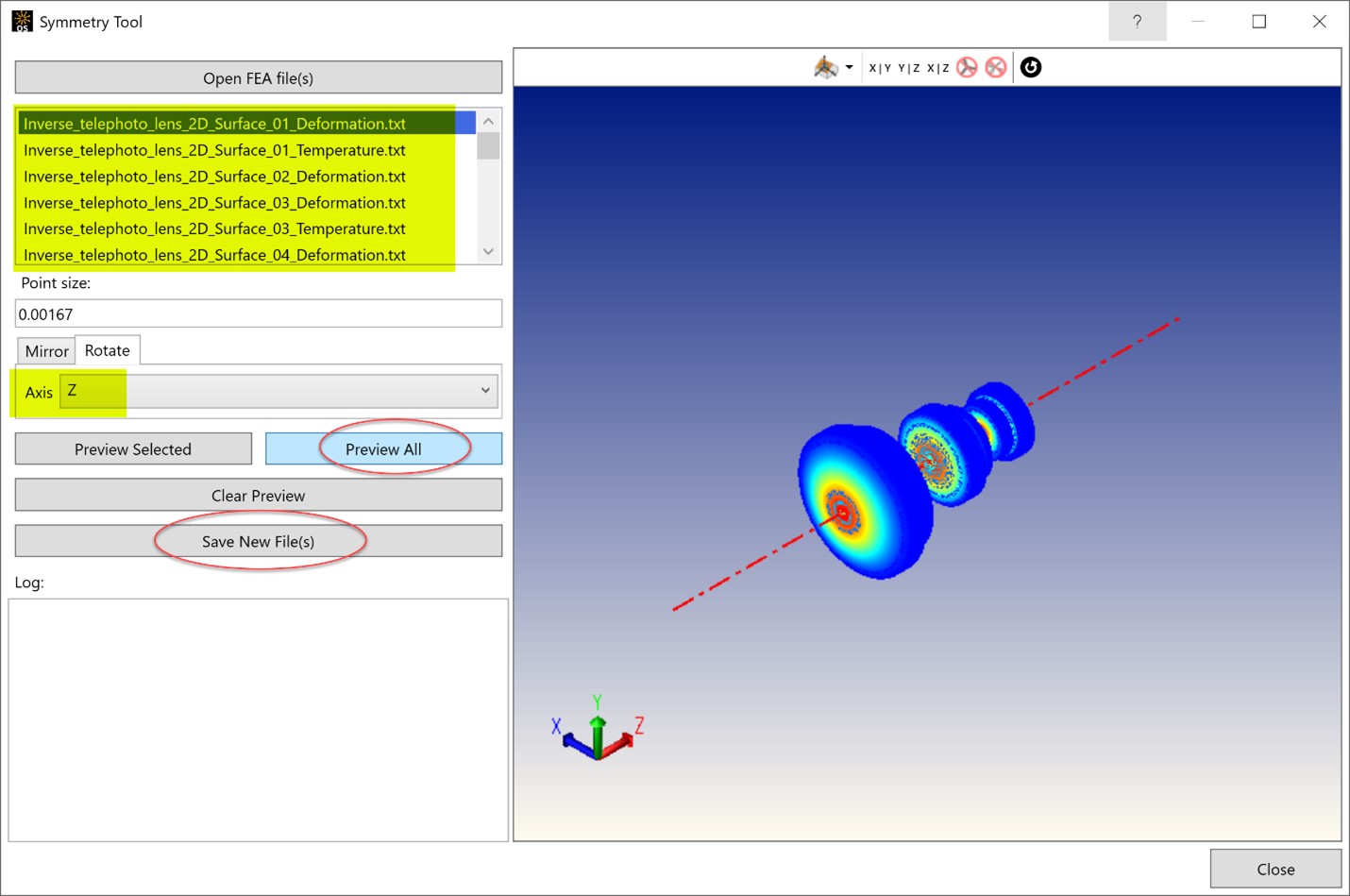Select Surface_01_Deformation.txt in the file list
The image size is (1350, 896).
(x=246, y=124)
